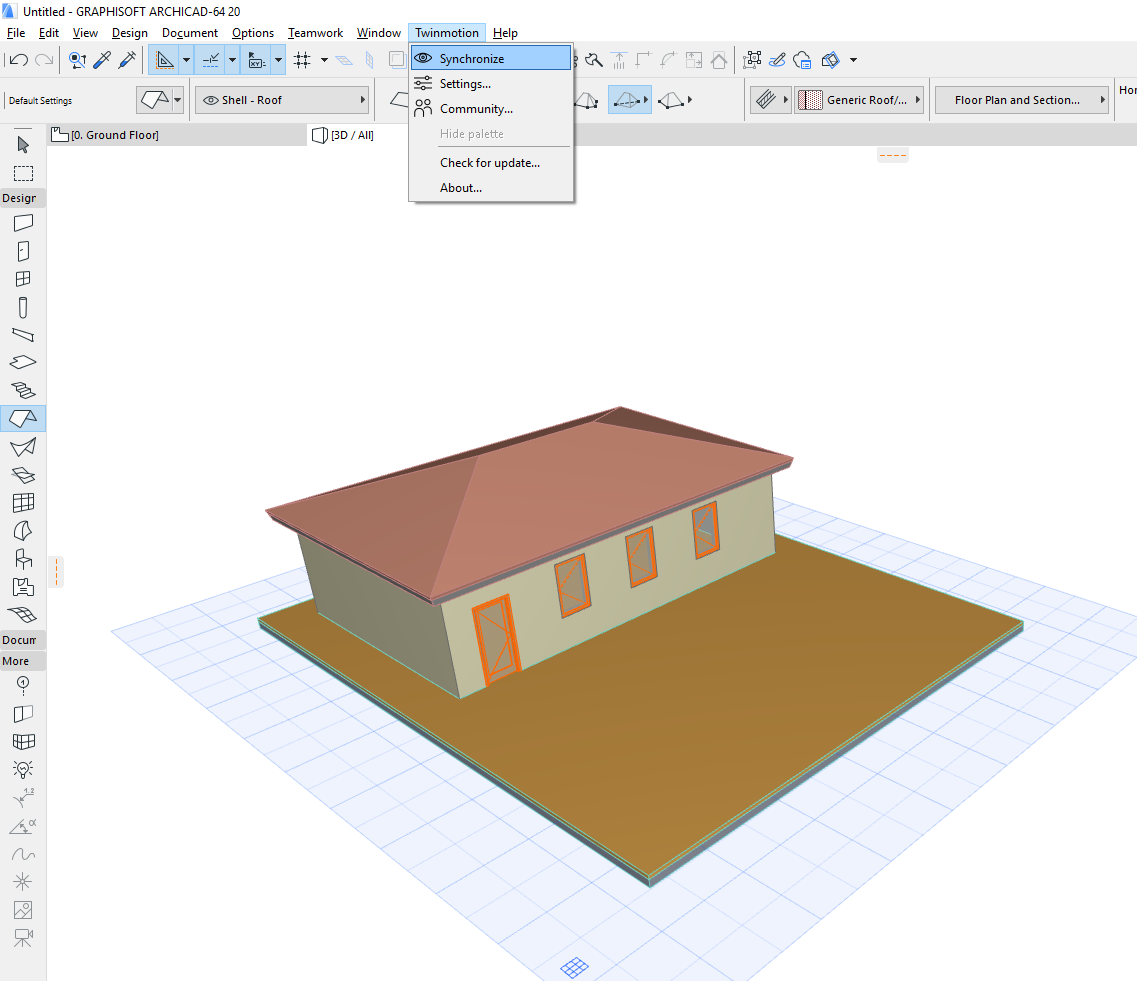Viewport: 1137px width, 981px height.
Task: Select the Marquee tool
Action: coord(23,173)
